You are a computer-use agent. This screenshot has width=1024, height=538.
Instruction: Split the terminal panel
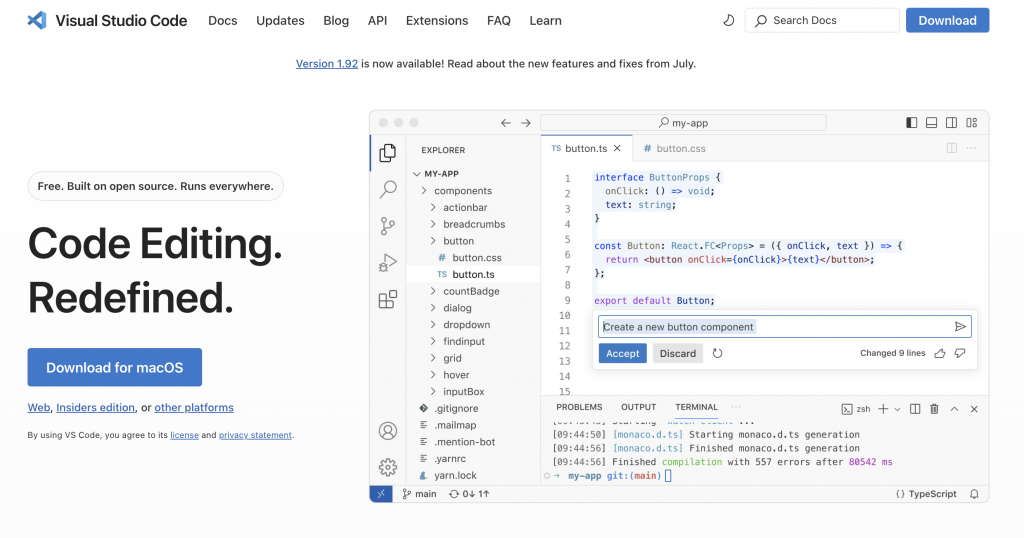click(x=915, y=409)
